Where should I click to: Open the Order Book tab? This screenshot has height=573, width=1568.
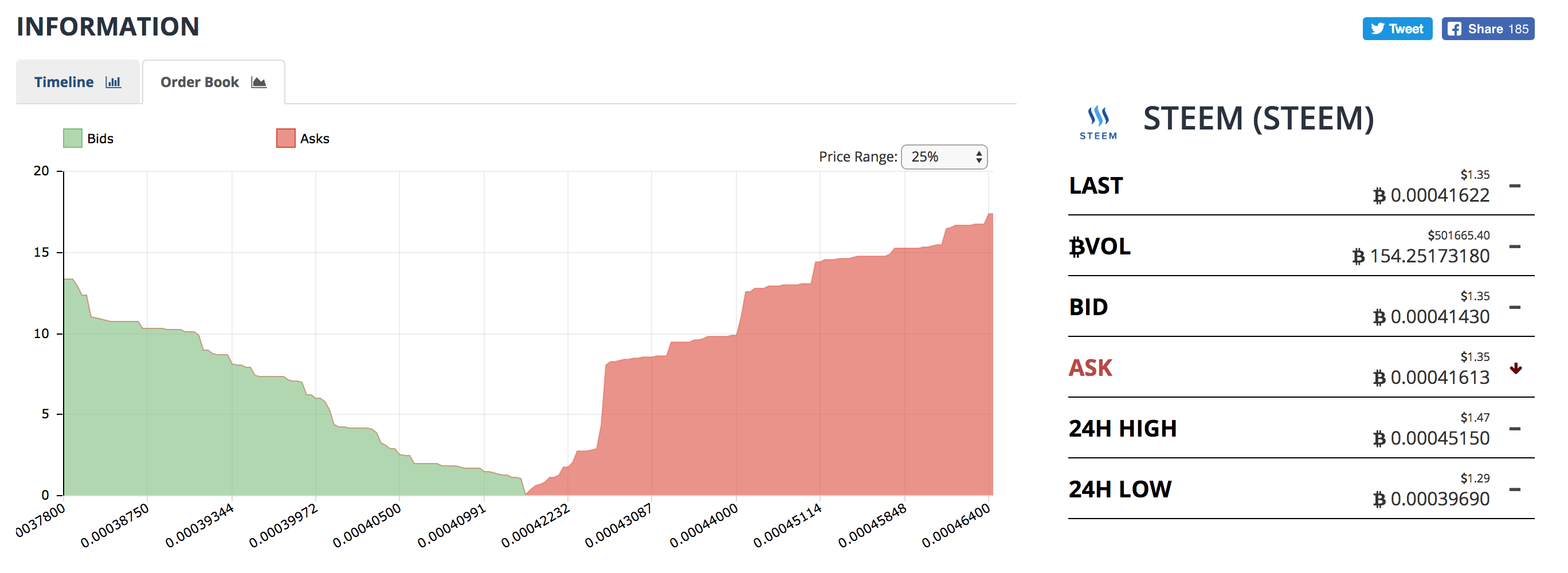point(214,82)
